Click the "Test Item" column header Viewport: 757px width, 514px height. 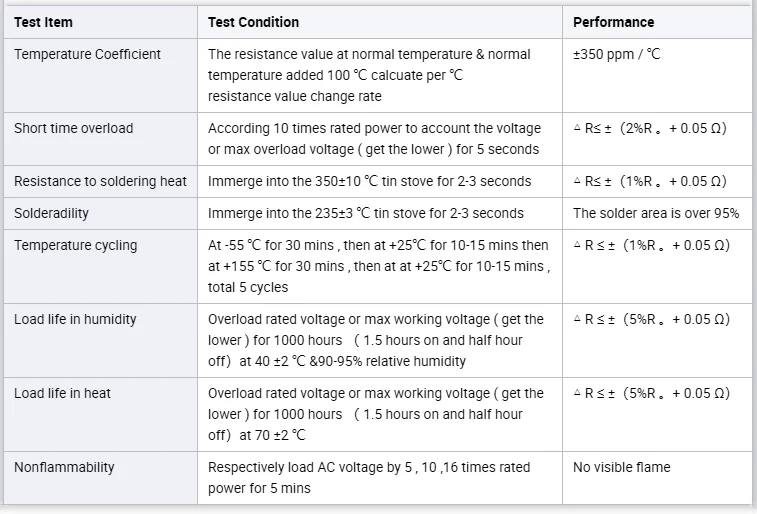coord(43,22)
